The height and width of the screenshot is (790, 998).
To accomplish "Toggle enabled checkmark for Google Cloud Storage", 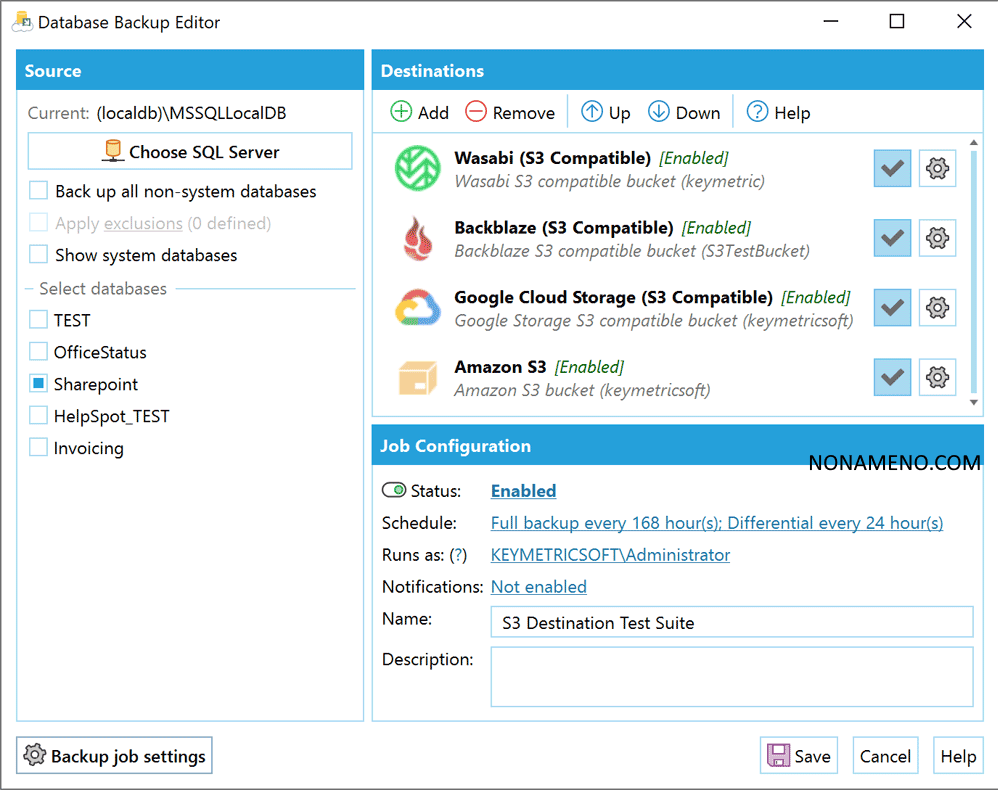I will (x=892, y=308).
